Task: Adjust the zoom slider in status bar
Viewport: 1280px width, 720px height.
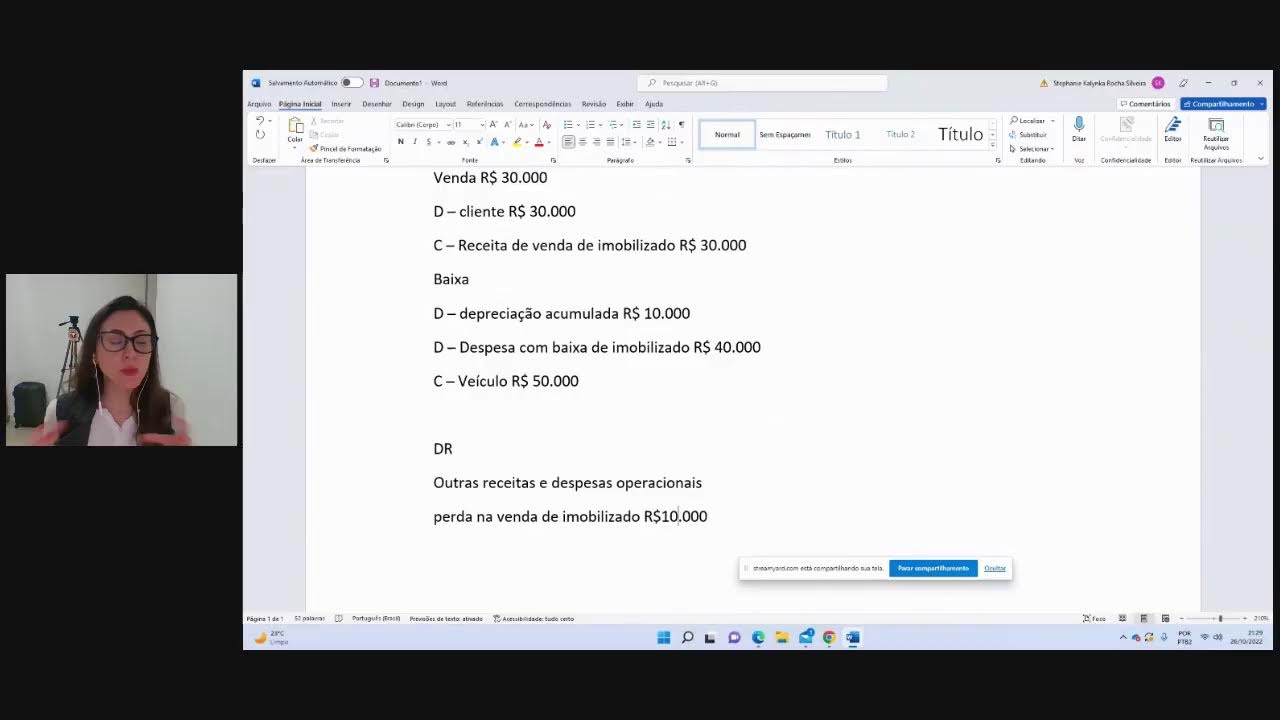Action: 1219,618
